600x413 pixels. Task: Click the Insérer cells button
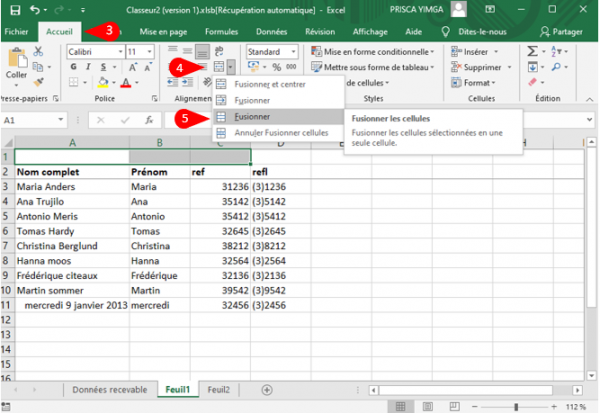point(476,51)
